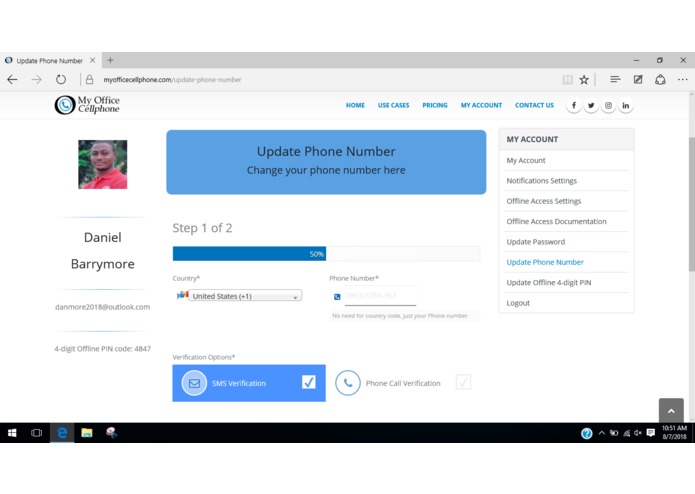Click the network tray icon
Screen dimensions: 695x494
(x=626, y=433)
